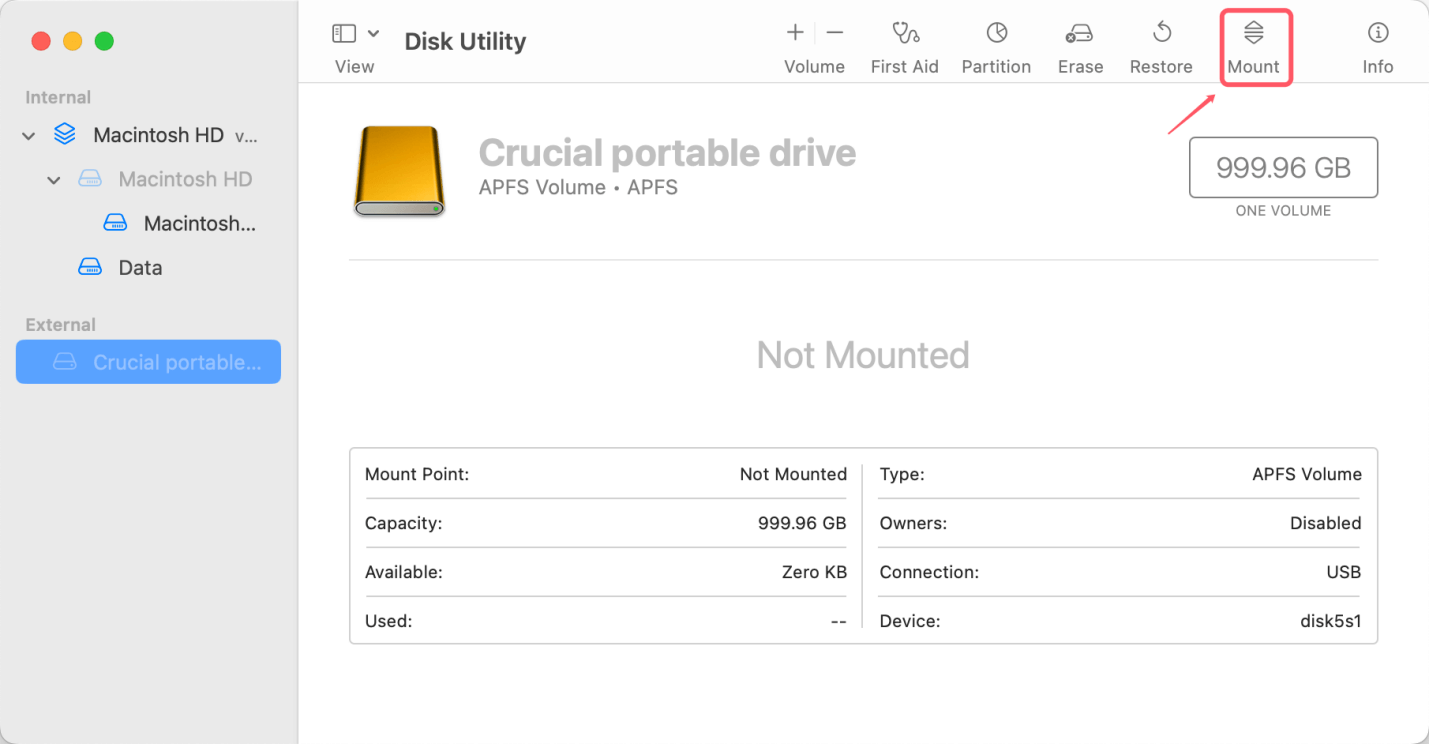Select the Data volume in sidebar
The image size is (1429, 744).
click(140, 267)
